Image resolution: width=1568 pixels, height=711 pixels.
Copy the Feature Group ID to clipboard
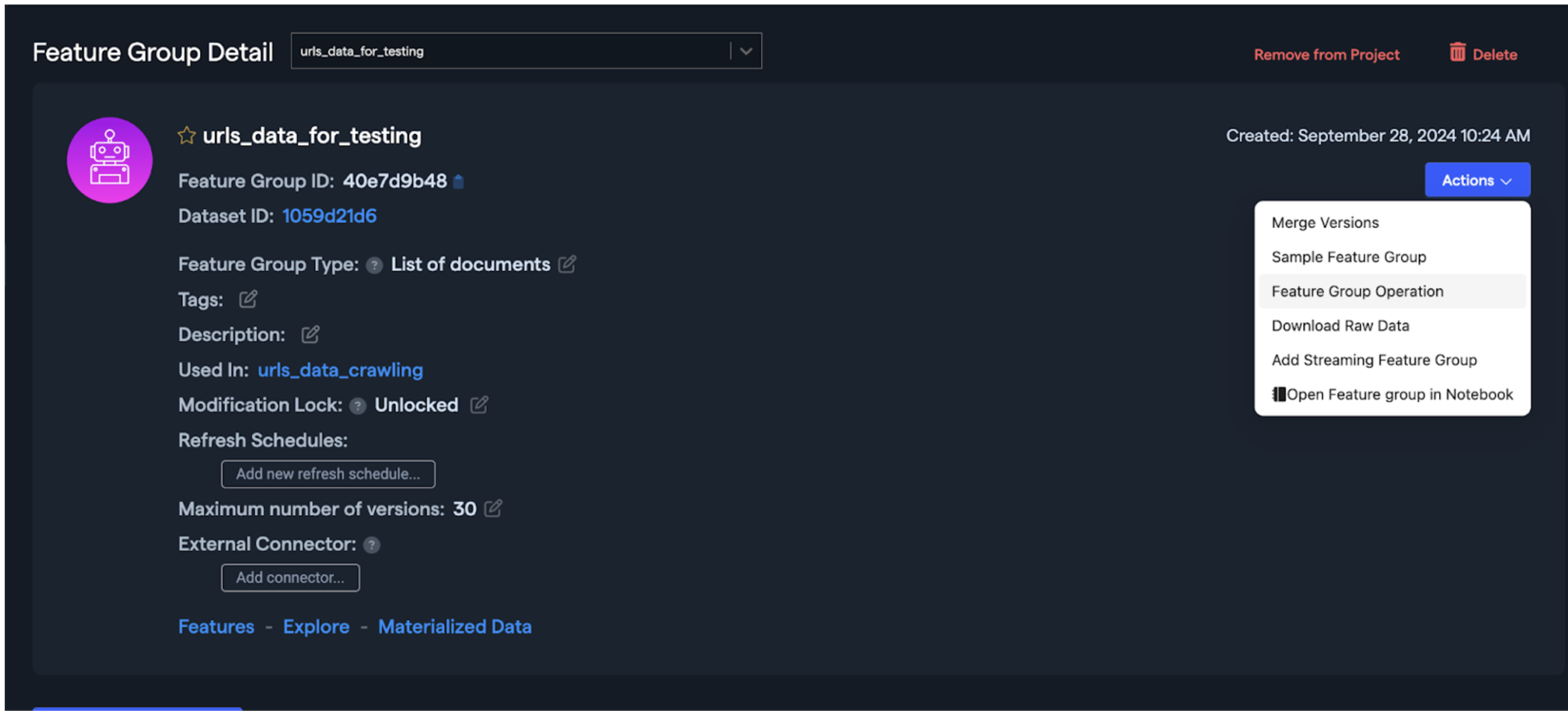point(459,181)
